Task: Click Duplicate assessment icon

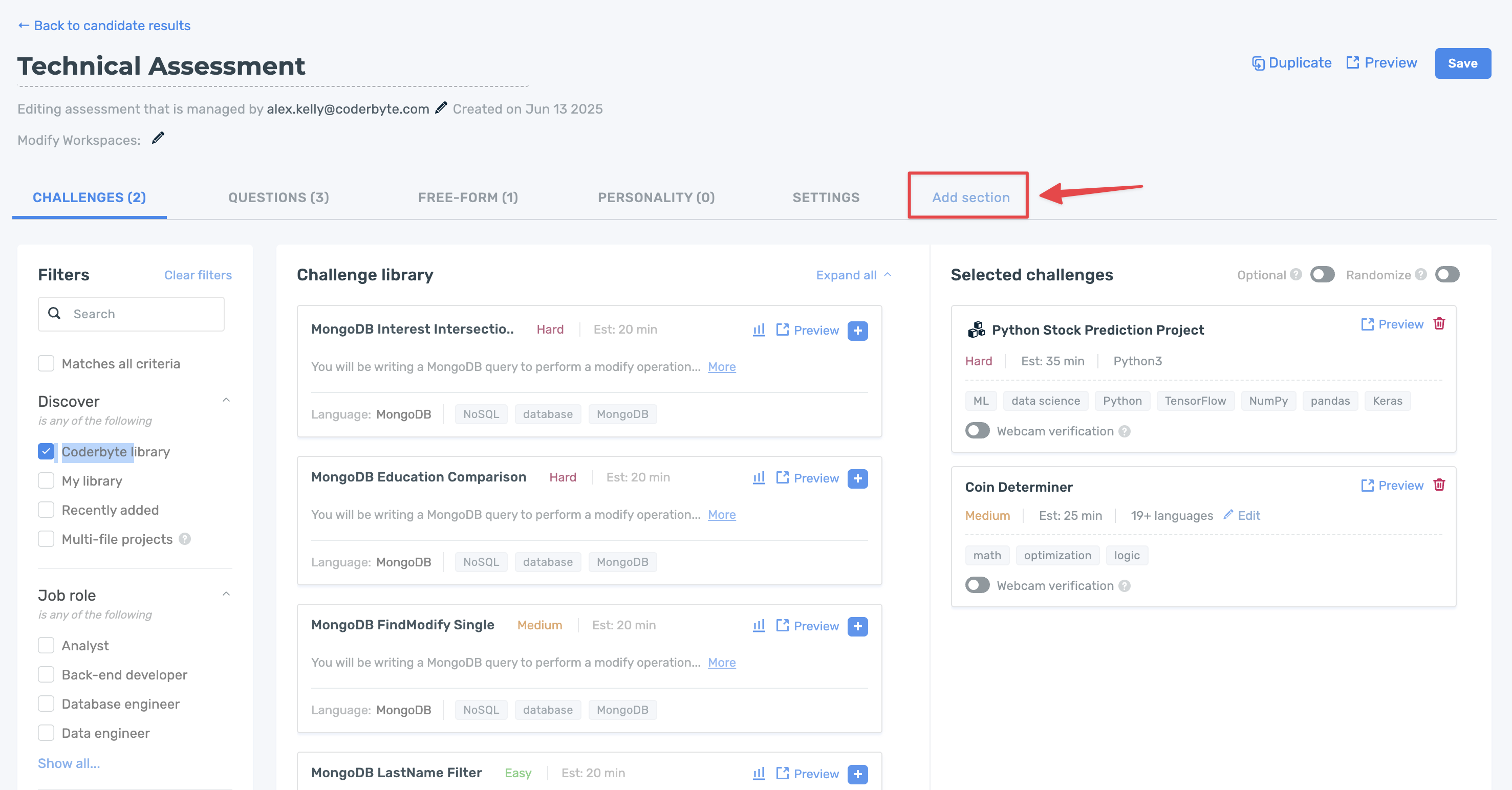Action: 1258,63
